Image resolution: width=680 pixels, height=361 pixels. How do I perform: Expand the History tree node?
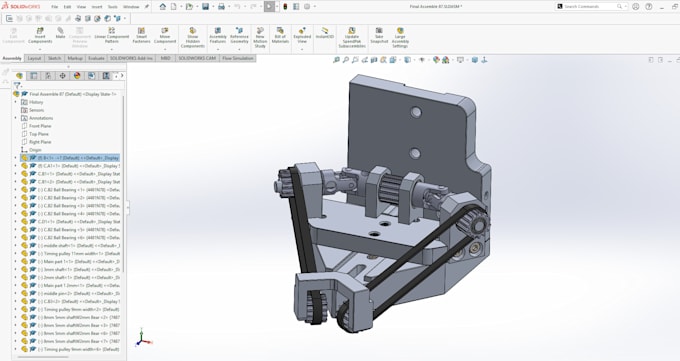[16, 102]
